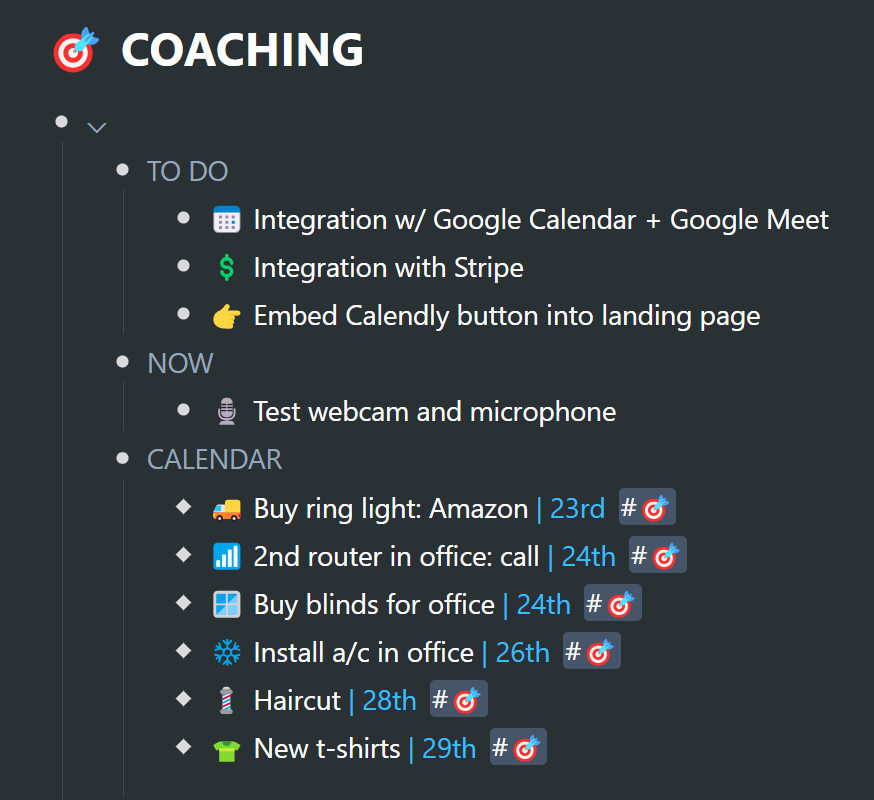Screen dimensions: 874x800
Task: Click the 26th date on Install a/c
Action: 522,652
